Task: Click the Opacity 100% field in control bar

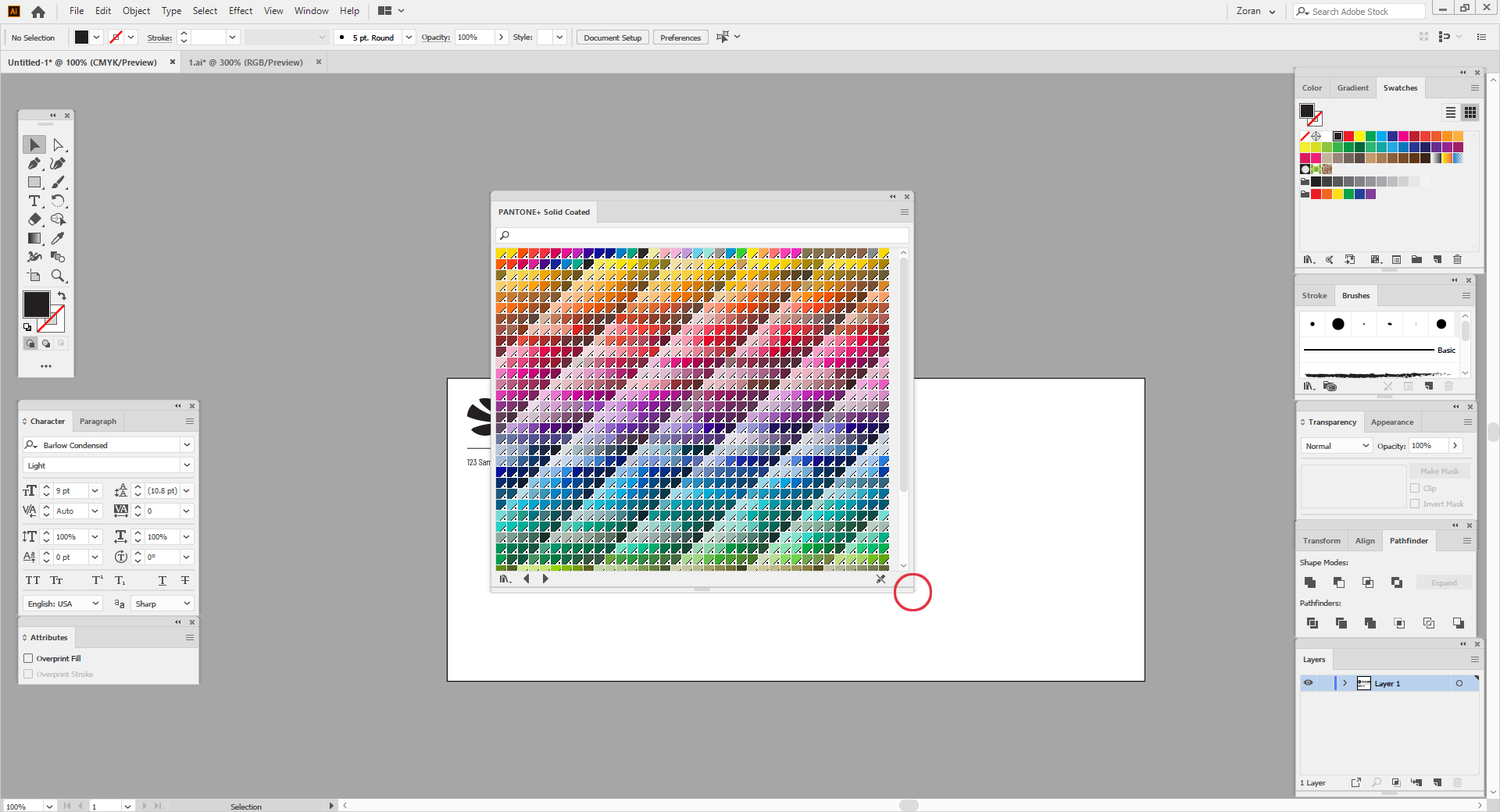Action: [475, 37]
